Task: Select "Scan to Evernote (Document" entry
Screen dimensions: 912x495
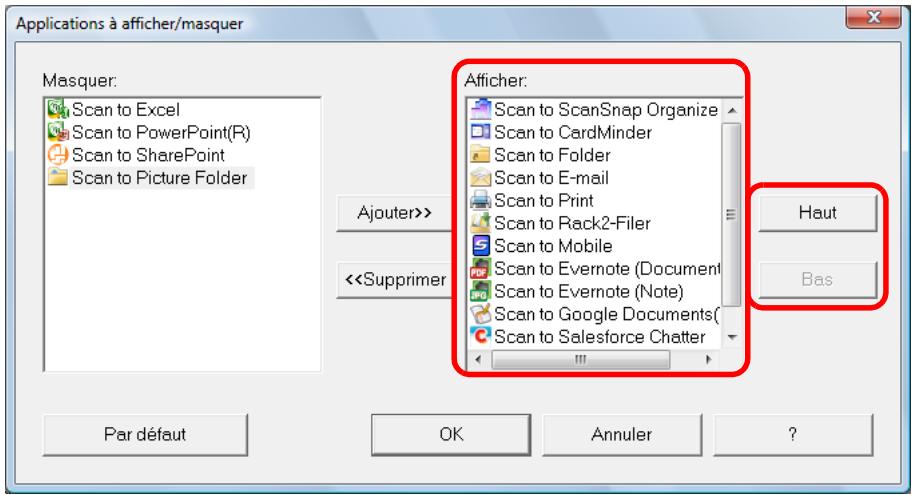Action: coord(607,268)
